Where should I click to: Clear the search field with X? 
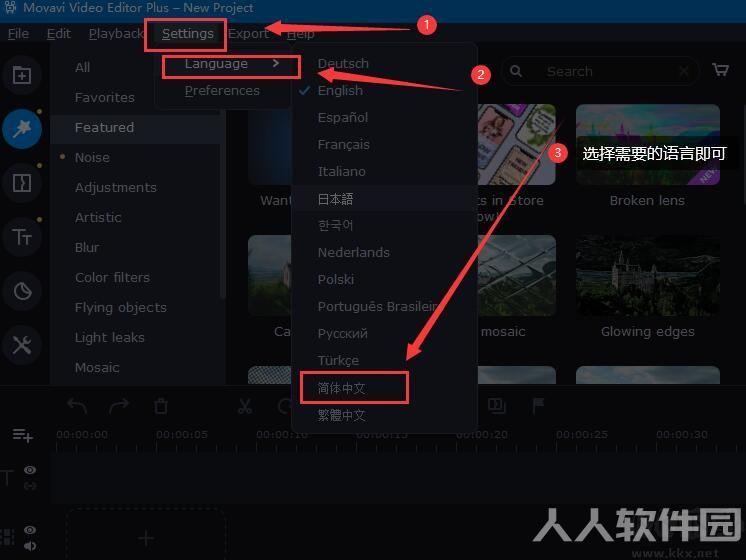684,71
